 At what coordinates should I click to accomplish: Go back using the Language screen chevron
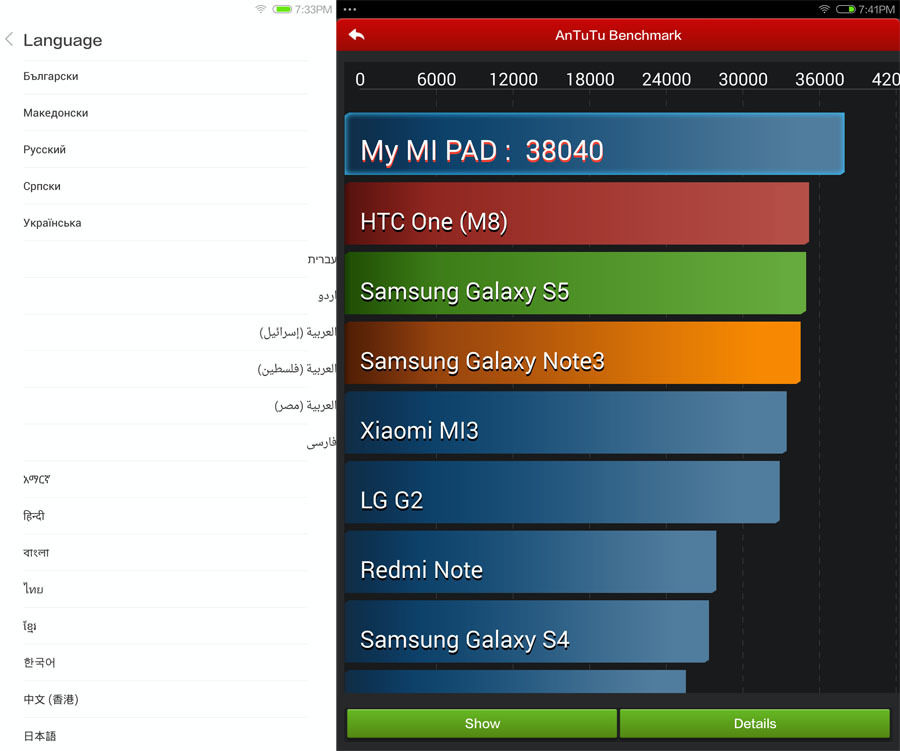pos(9,39)
